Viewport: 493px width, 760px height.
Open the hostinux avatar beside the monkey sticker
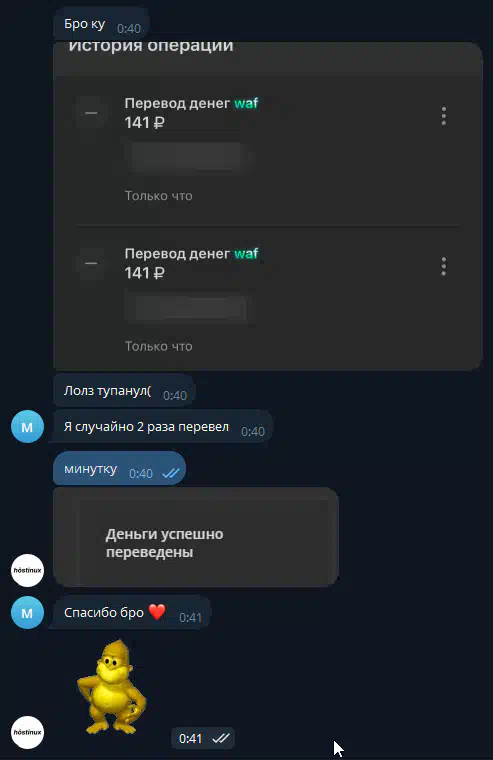[27, 732]
